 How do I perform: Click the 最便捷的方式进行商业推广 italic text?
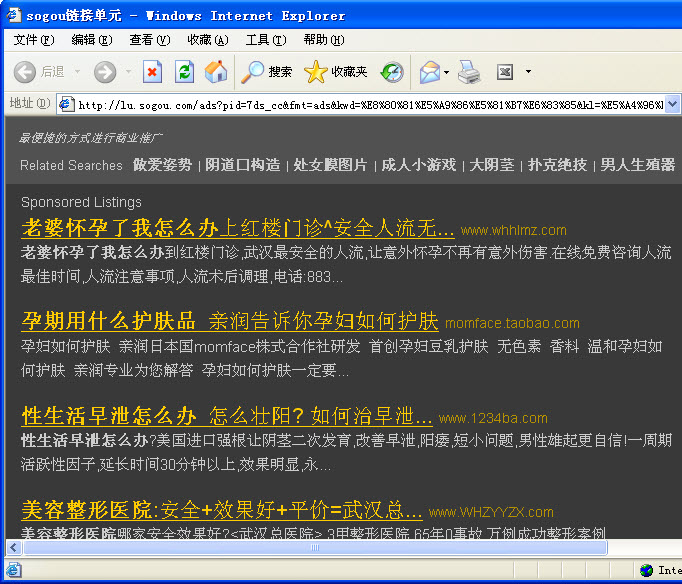coord(90,138)
